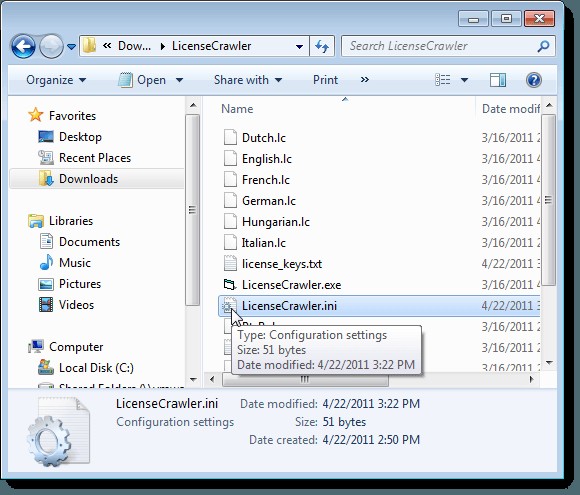Select Downloads in navigation pane
This screenshot has width=580, height=495.
tap(88, 179)
